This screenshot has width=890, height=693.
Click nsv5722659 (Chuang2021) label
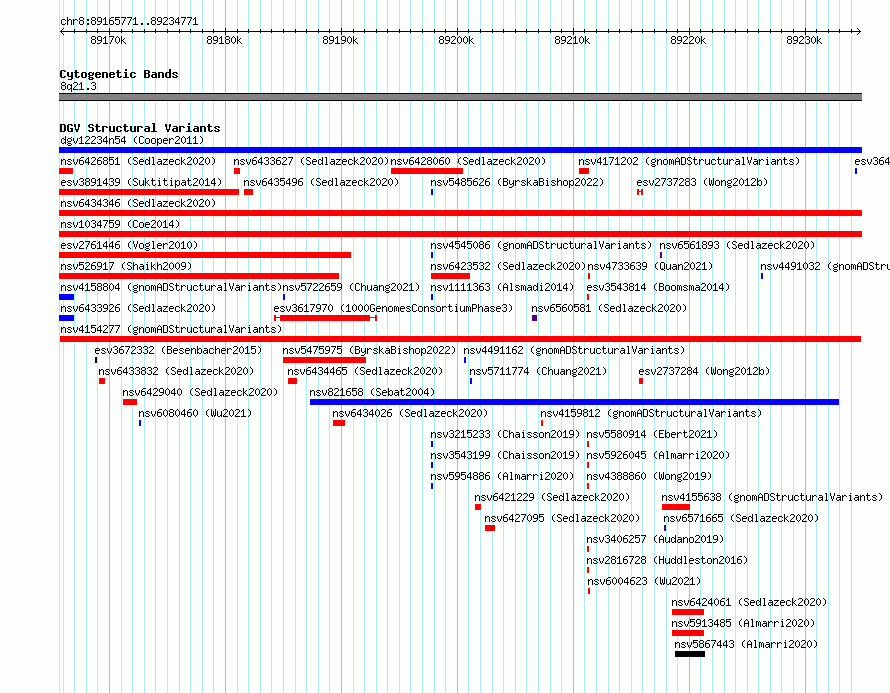(x=351, y=287)
